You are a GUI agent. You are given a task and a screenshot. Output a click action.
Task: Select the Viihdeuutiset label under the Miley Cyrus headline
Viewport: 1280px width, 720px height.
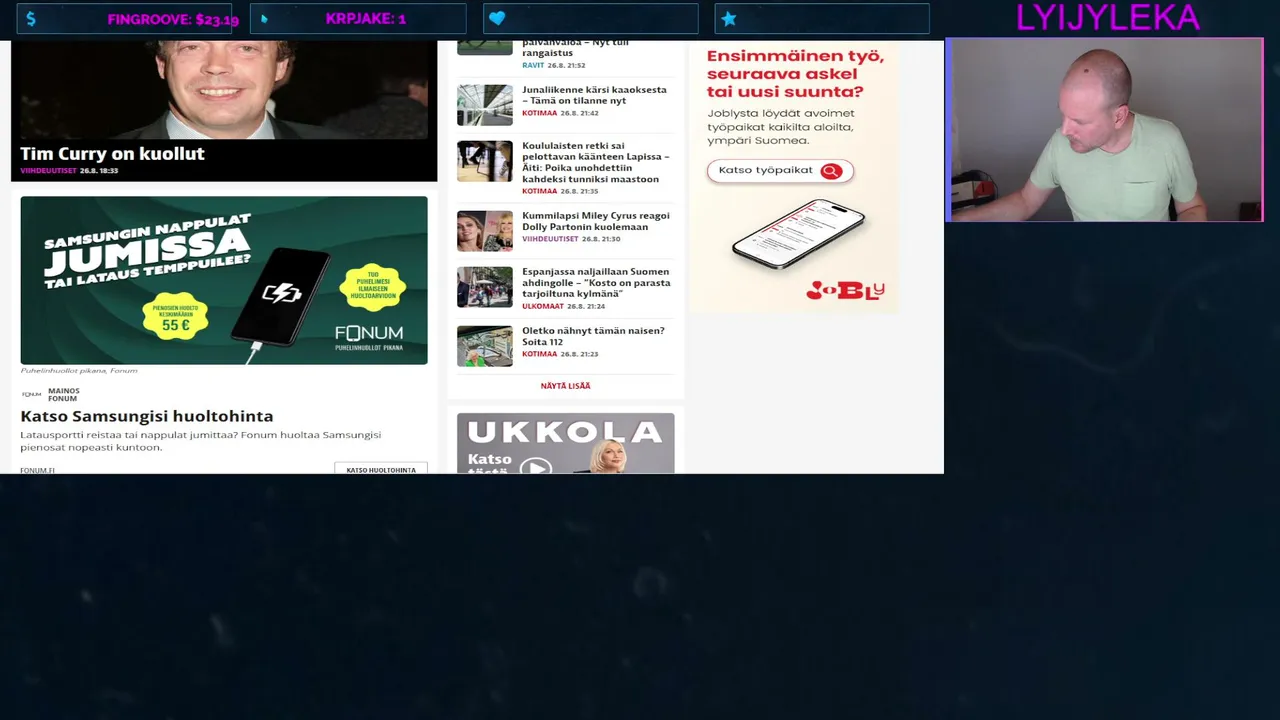pos(550,239)
